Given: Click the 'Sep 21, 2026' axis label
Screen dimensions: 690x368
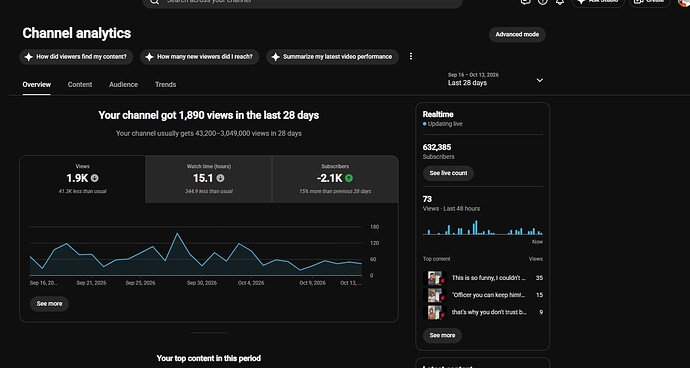Looking at the screenshot, I should tap(91, 283).
